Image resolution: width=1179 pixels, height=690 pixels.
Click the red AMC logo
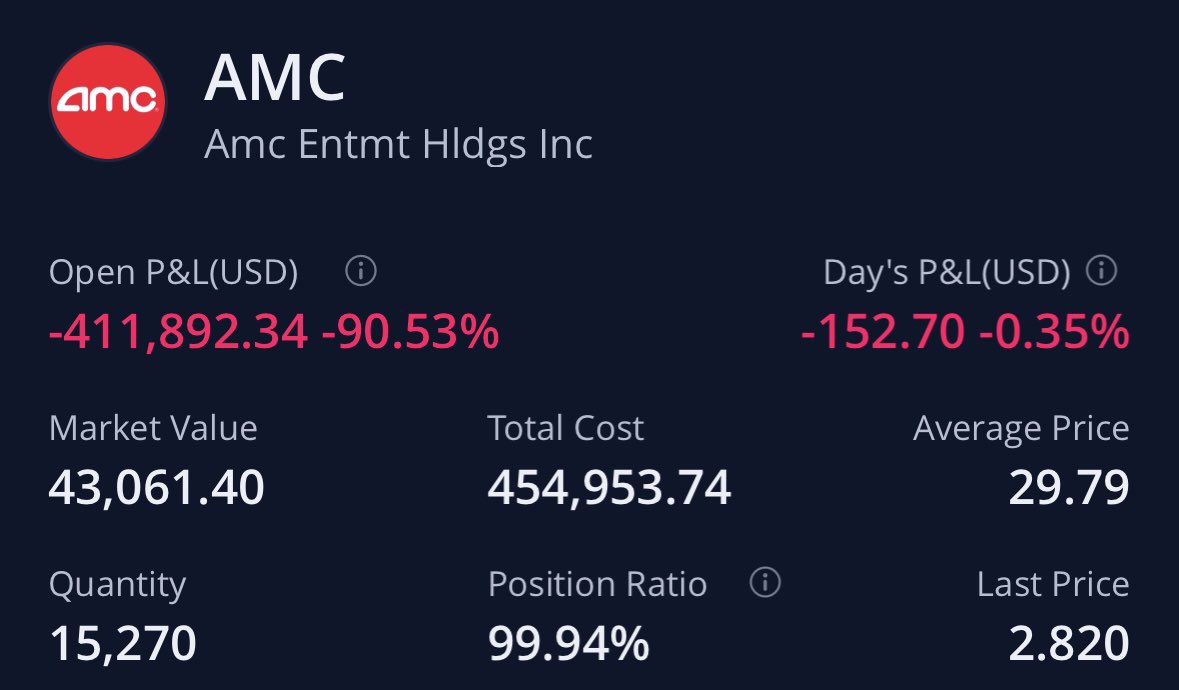click(108, 99)
